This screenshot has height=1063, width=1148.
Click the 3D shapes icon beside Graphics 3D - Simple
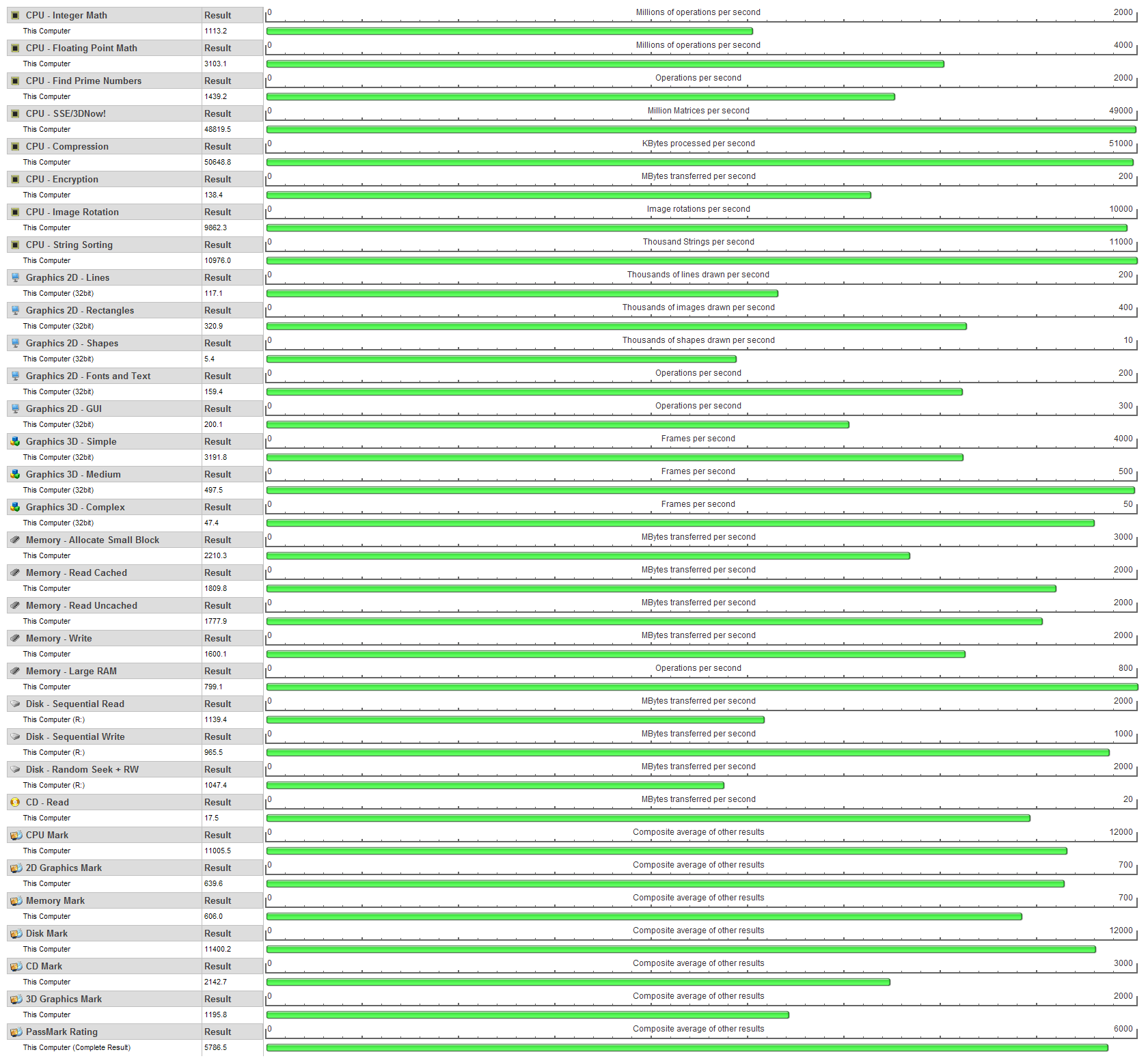[x=15, y=441]
